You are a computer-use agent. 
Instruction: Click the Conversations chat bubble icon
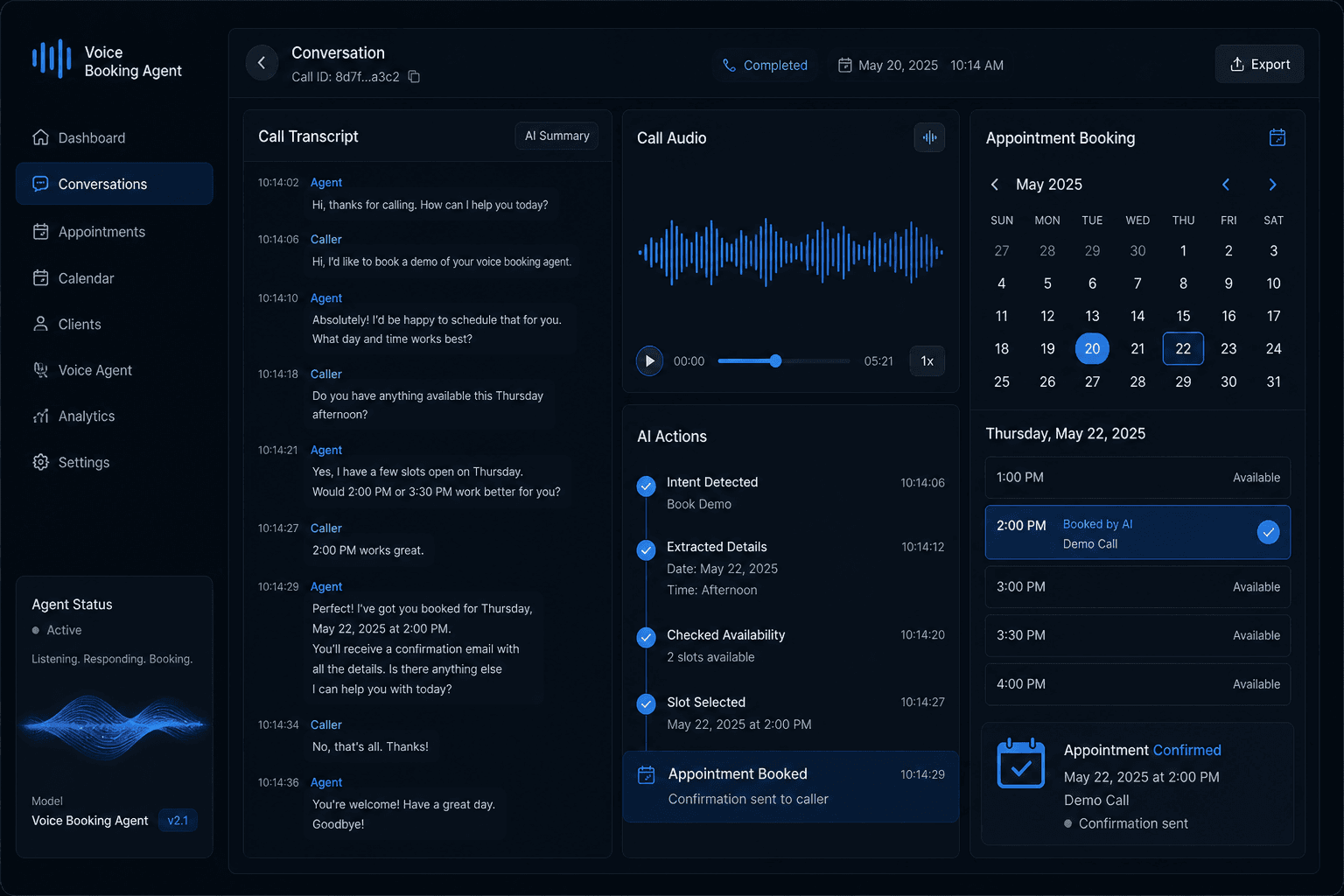40,184
